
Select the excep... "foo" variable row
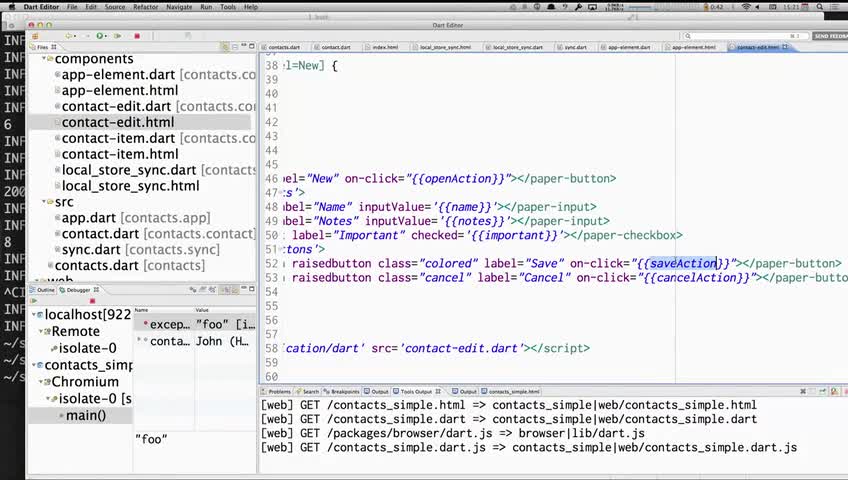tap(195, 324)
